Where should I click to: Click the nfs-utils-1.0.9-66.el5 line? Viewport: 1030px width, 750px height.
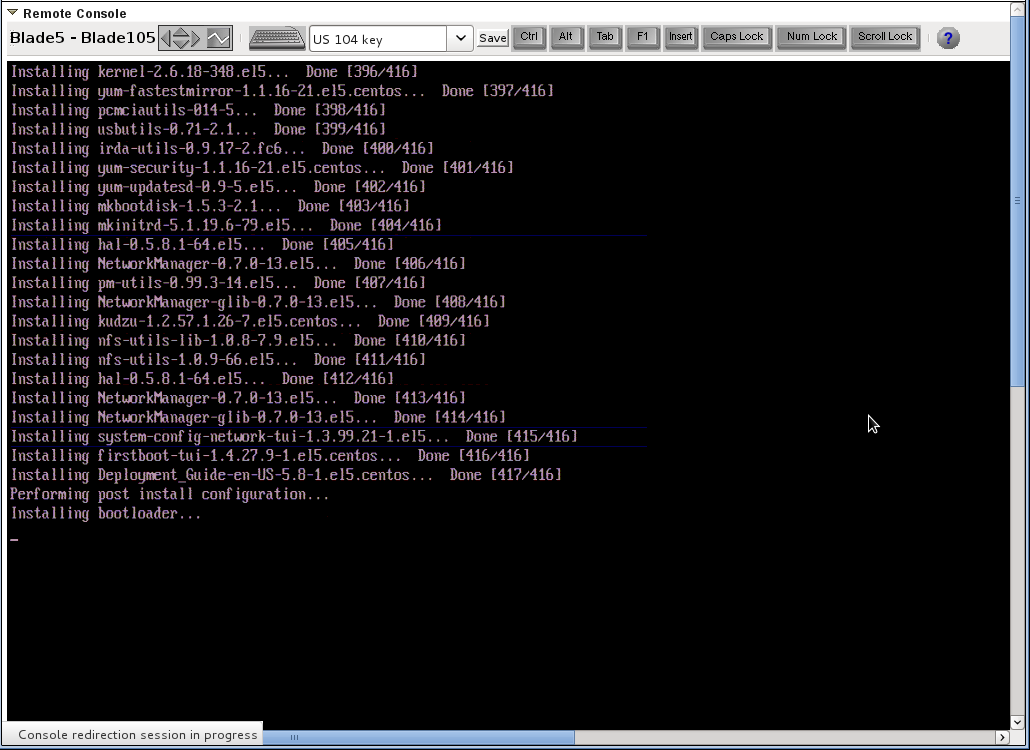coord(218,360)
